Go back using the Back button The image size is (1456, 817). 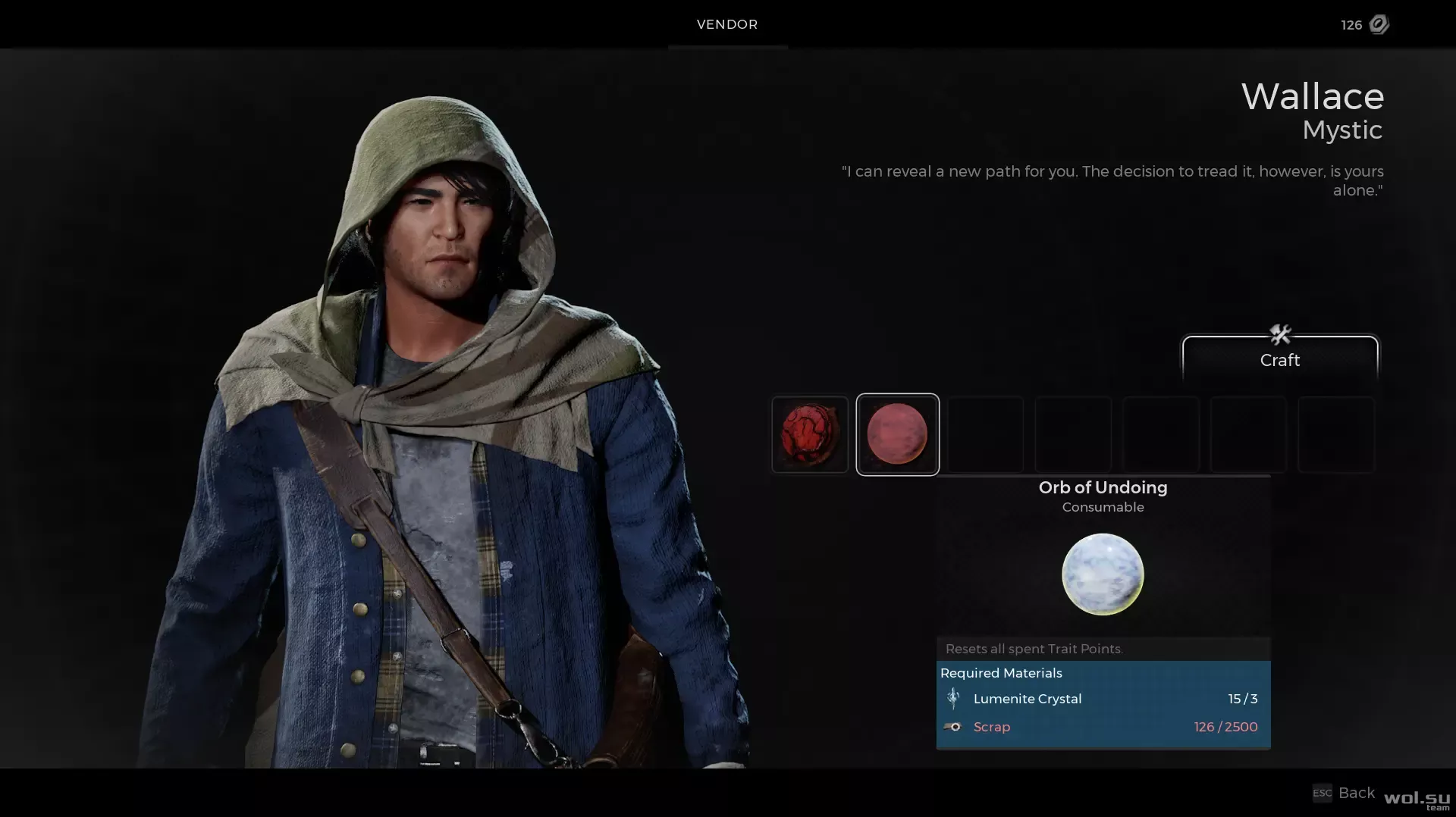(x=1356, y=793)
